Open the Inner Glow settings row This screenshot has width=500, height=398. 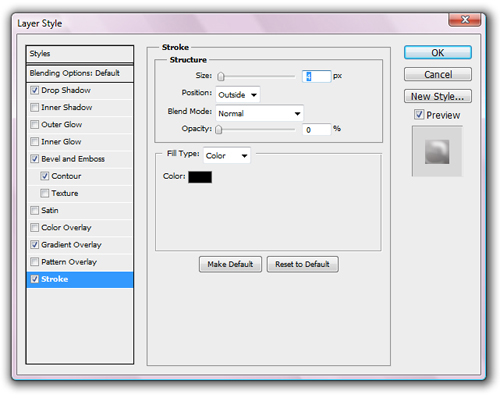pos(80,142)
